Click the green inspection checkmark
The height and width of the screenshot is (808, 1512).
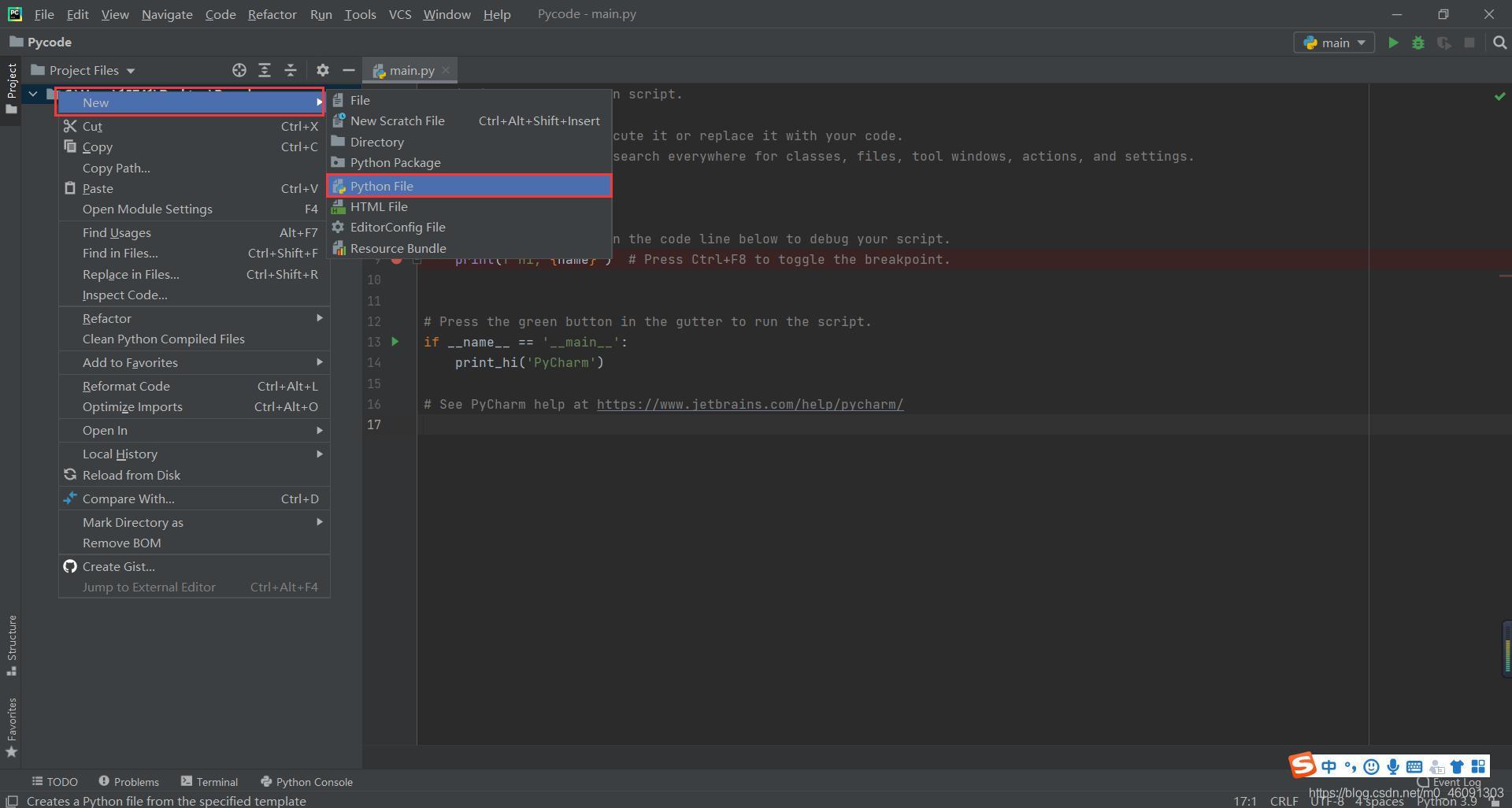pyautogui.click(x=1499, y=96)
